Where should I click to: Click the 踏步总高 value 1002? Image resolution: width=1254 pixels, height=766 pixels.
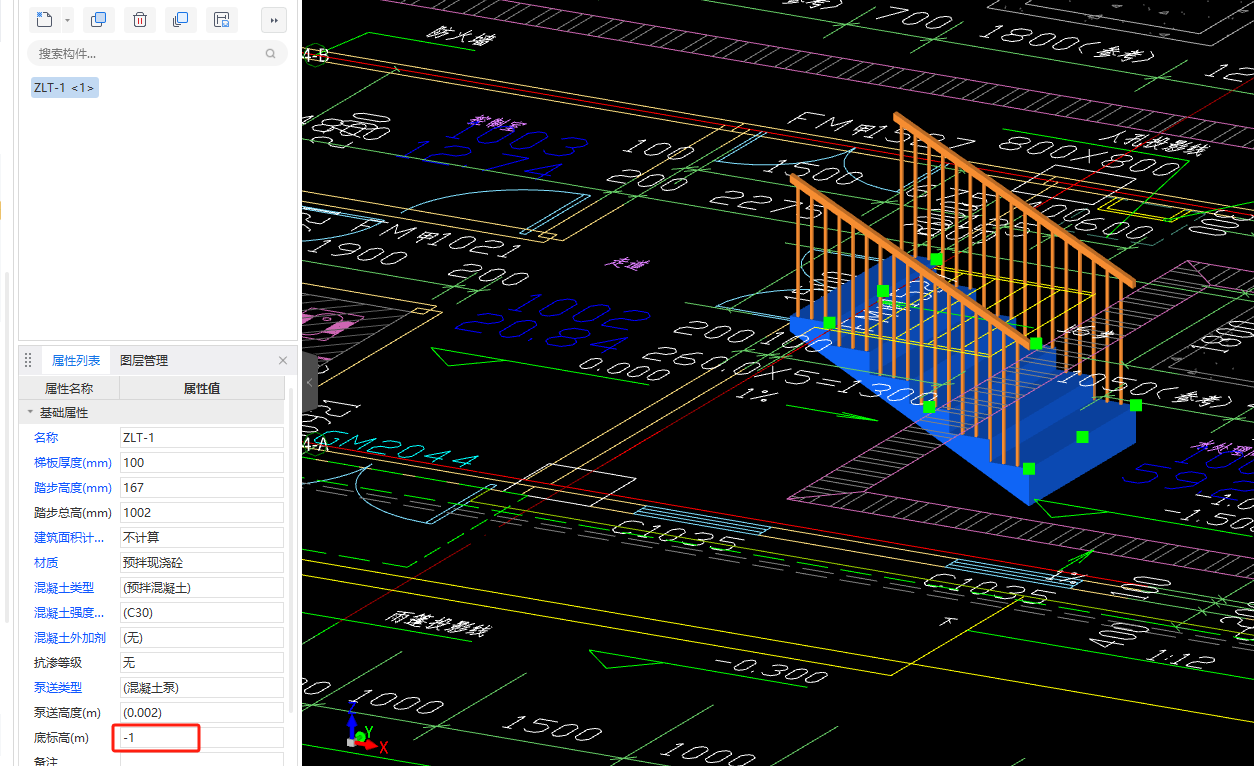(201, 512)
